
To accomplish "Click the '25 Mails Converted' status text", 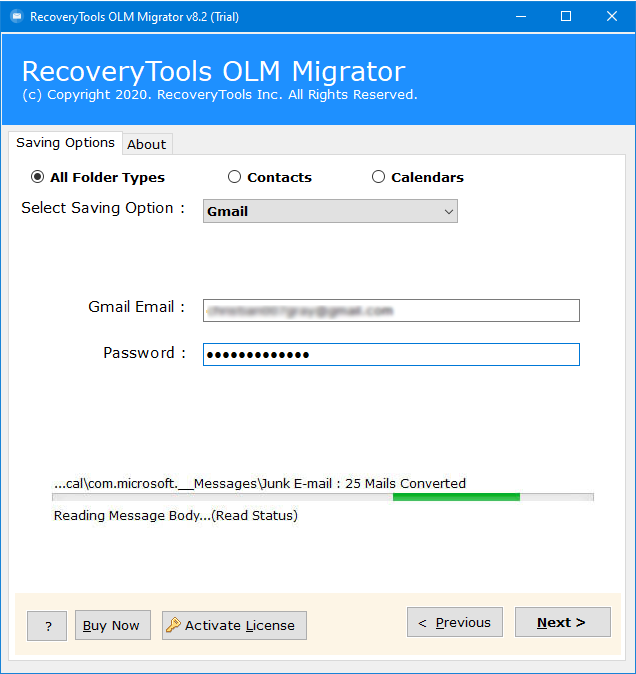I will (405, 484).
